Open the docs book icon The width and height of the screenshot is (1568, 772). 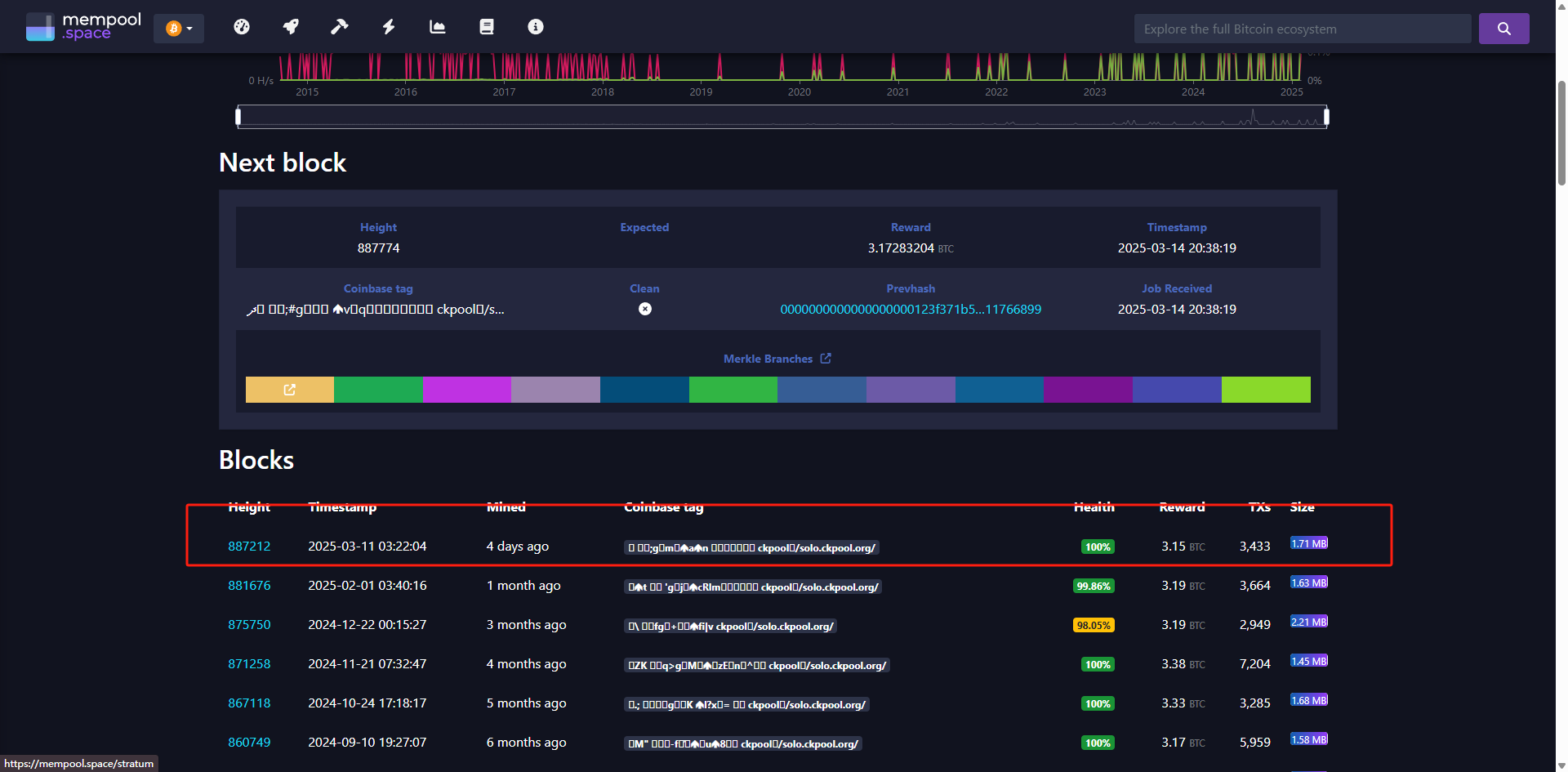(487, 27)
